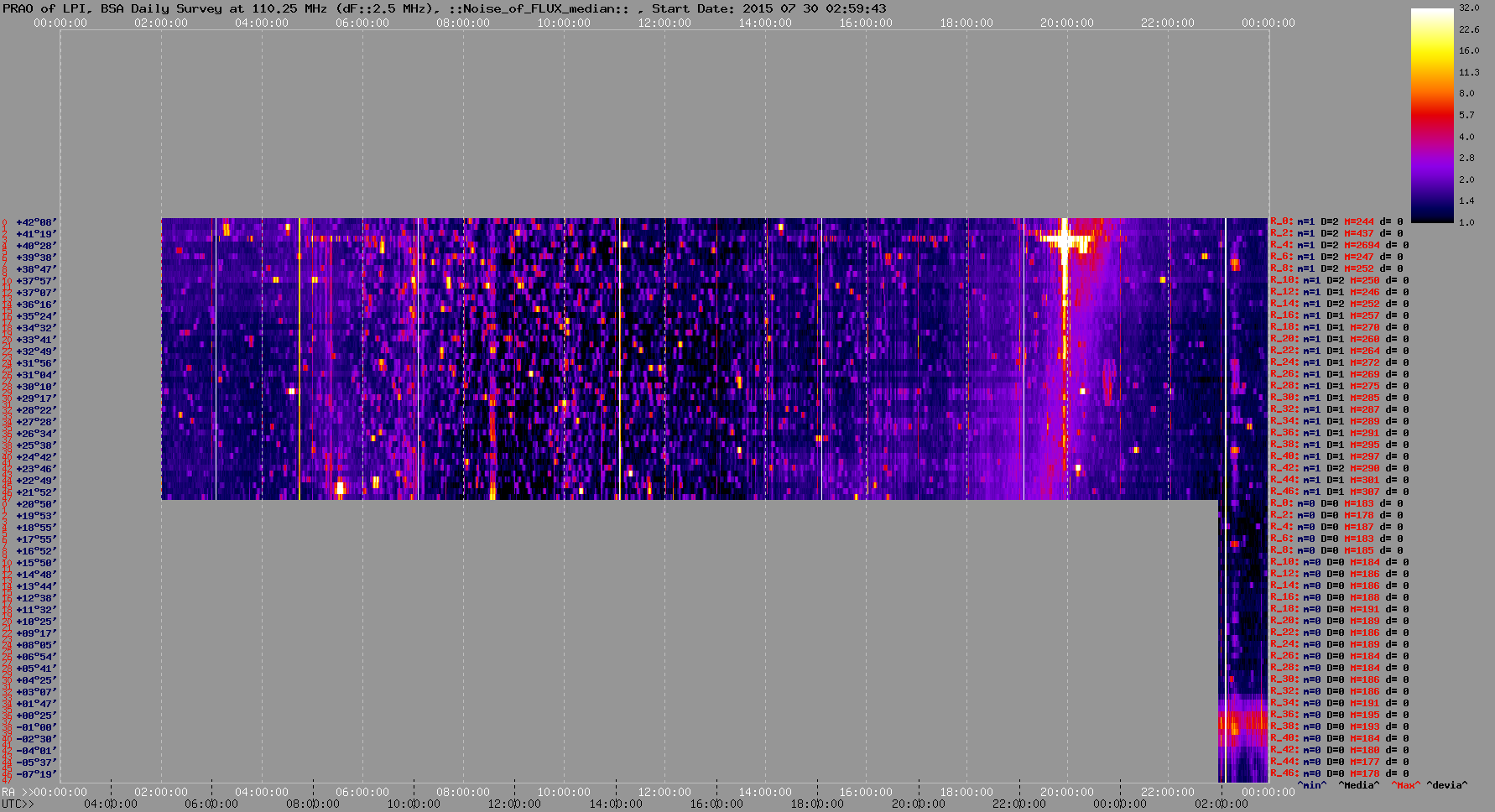This screenshot has width=1495, height=812.
Task: Click the R_38 row with M=193
Action: [x=1340, y=726]
